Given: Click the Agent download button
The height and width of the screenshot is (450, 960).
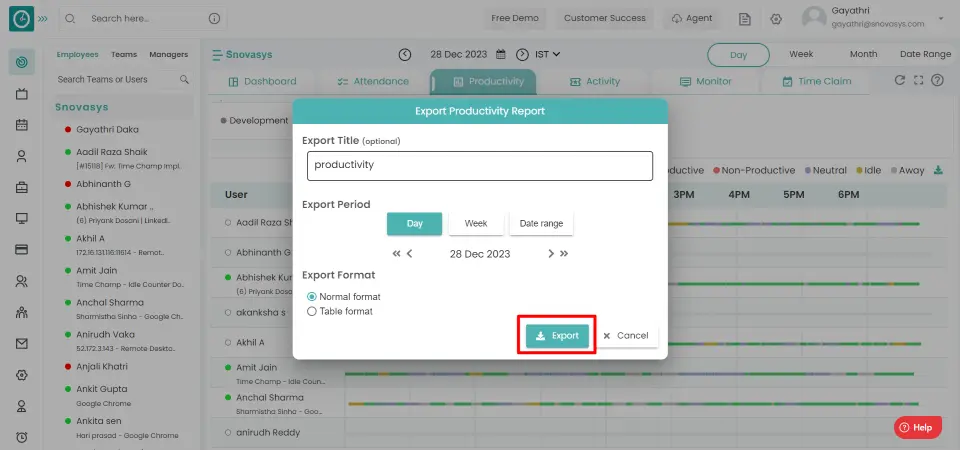Looking at the screenshot, I should [692, 18].
